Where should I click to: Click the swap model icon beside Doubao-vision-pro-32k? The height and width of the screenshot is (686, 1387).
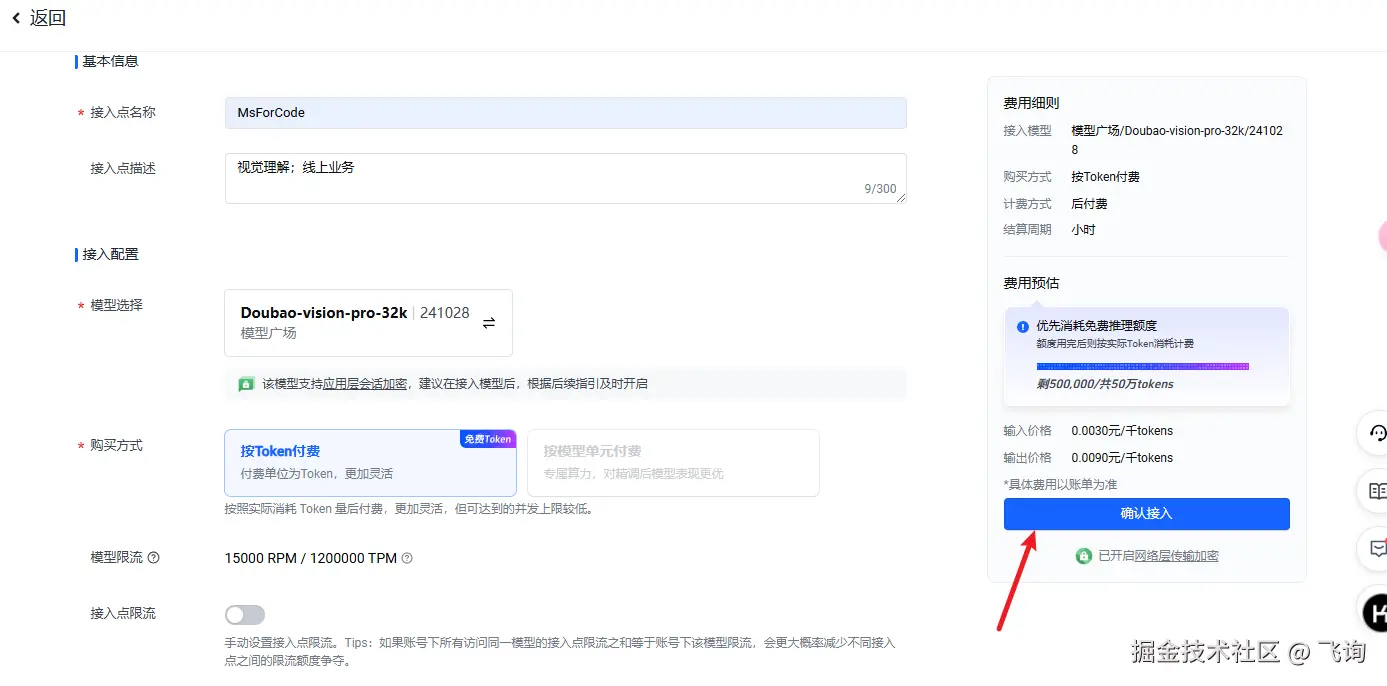[x=489, y=323]
